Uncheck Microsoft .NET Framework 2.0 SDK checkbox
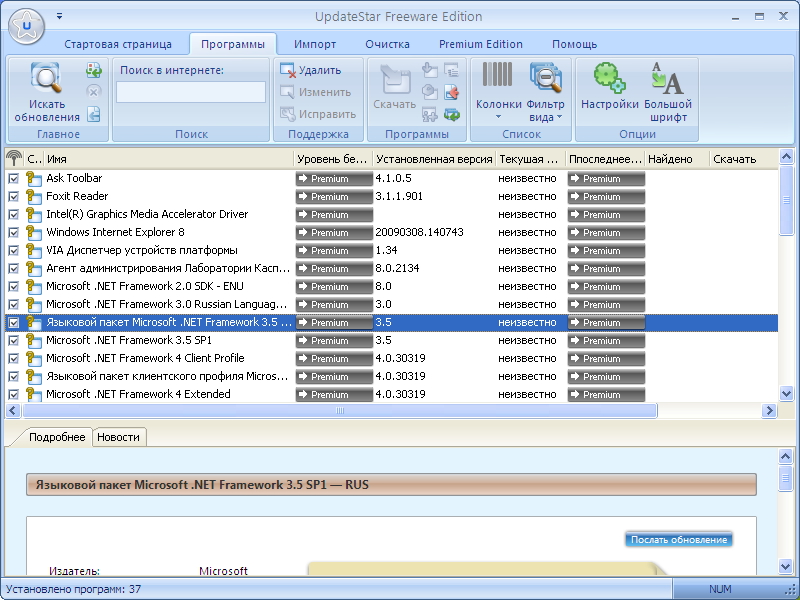Image resolution: width=800 pixels, height=600 pixels. pyautogui.click(x=14, y=287)
